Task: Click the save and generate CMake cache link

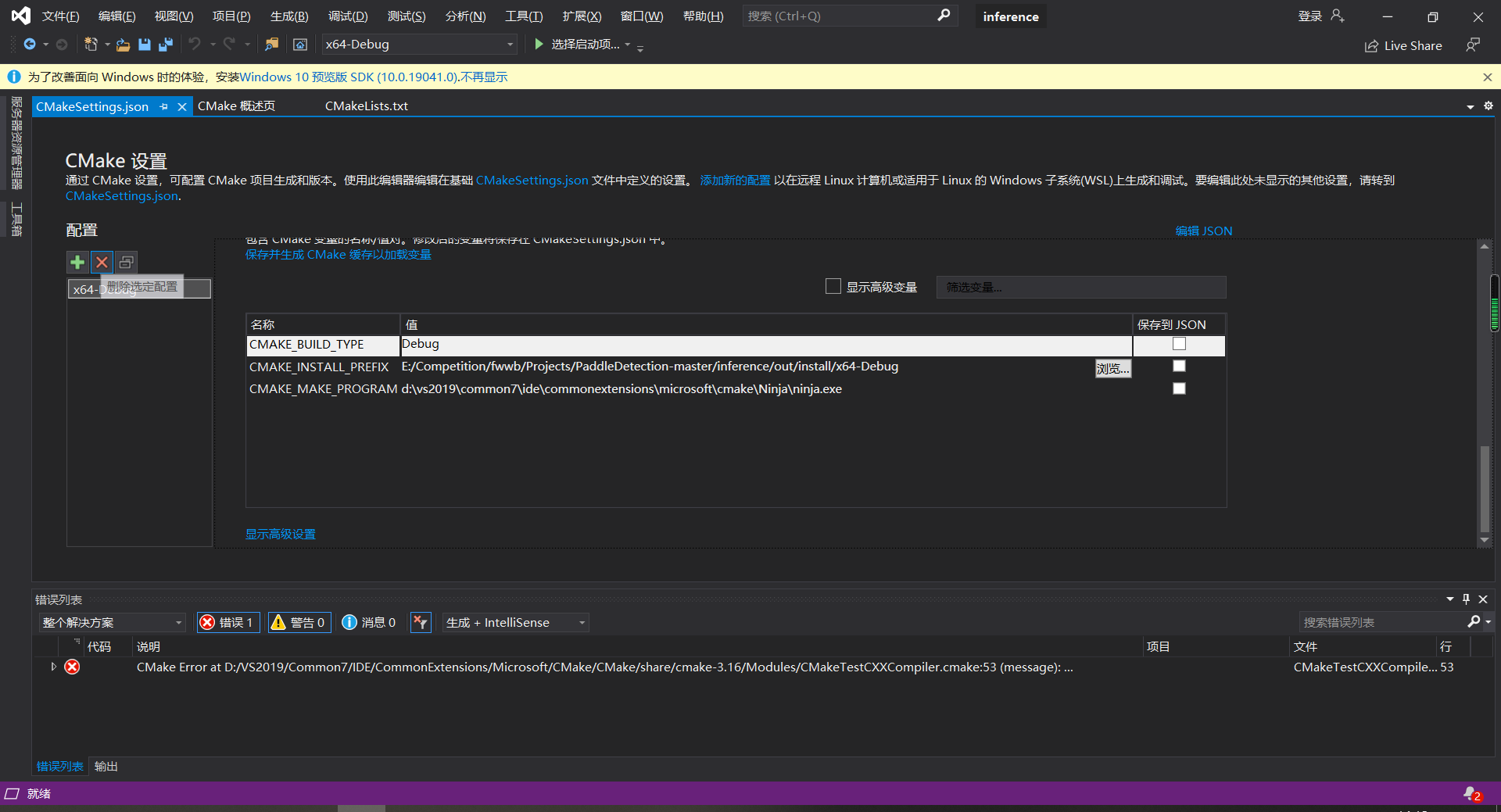Action: [339, 254]
